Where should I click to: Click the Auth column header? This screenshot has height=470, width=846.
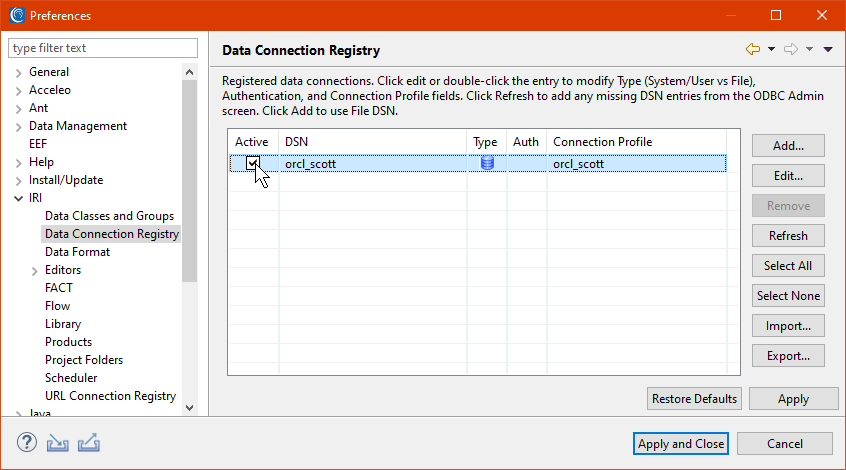(527, 142)
